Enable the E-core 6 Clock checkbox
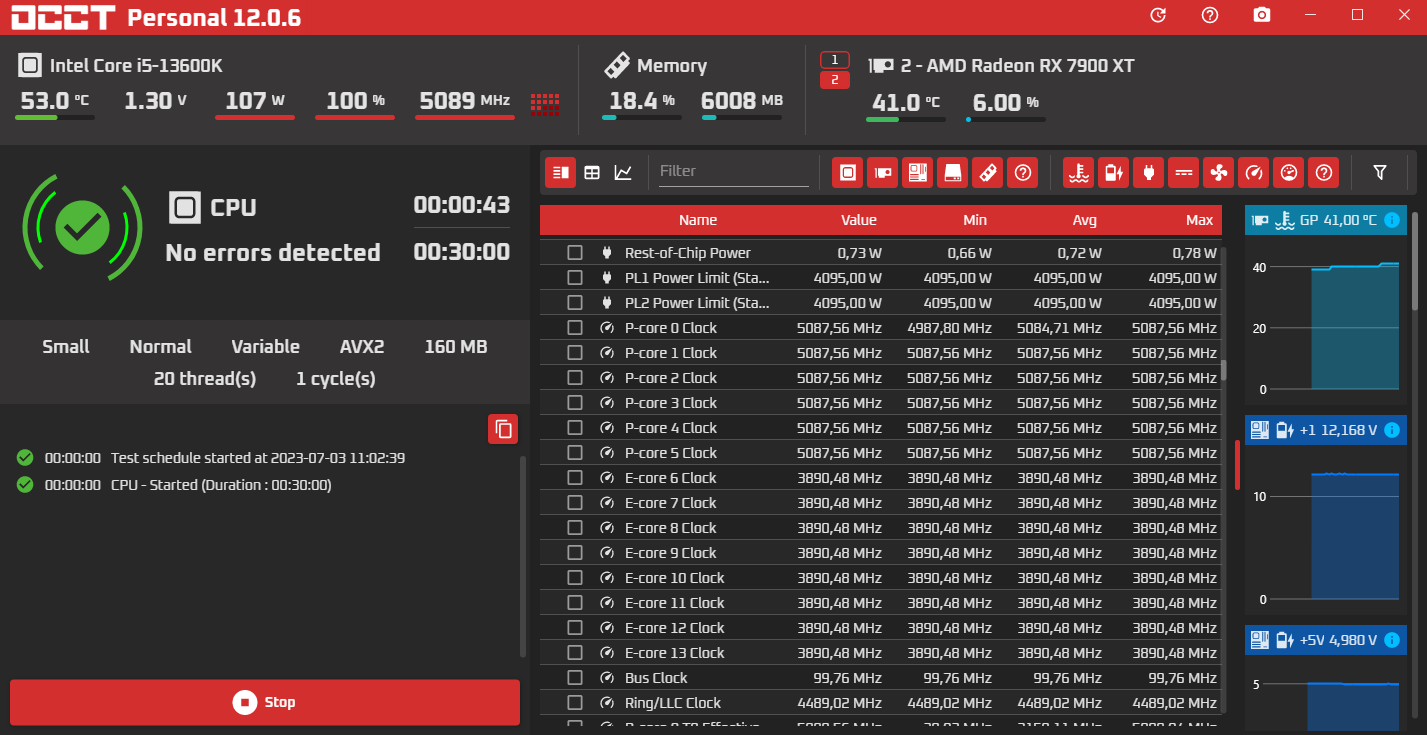Screen dimensions: 1427x735 (x=575, y=478)
